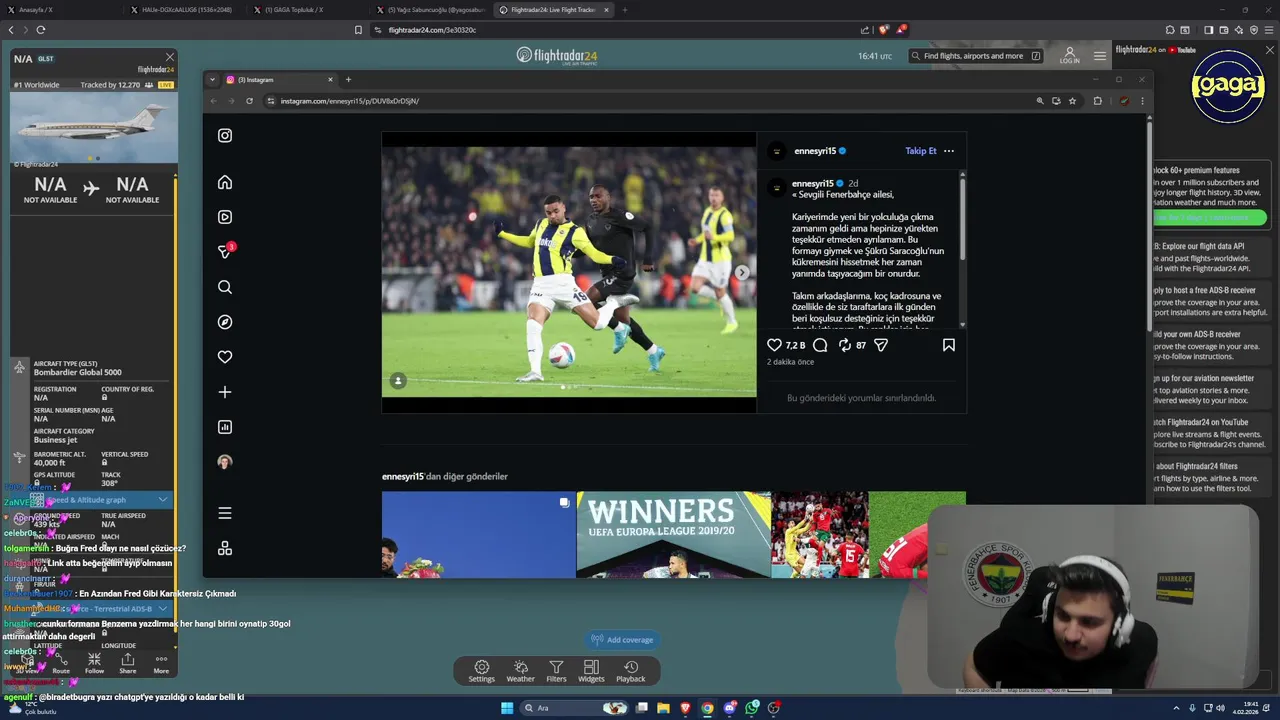Close the Flightradar24 YouTube side panel
1280x720 pixels.
tap(1270, 50)
